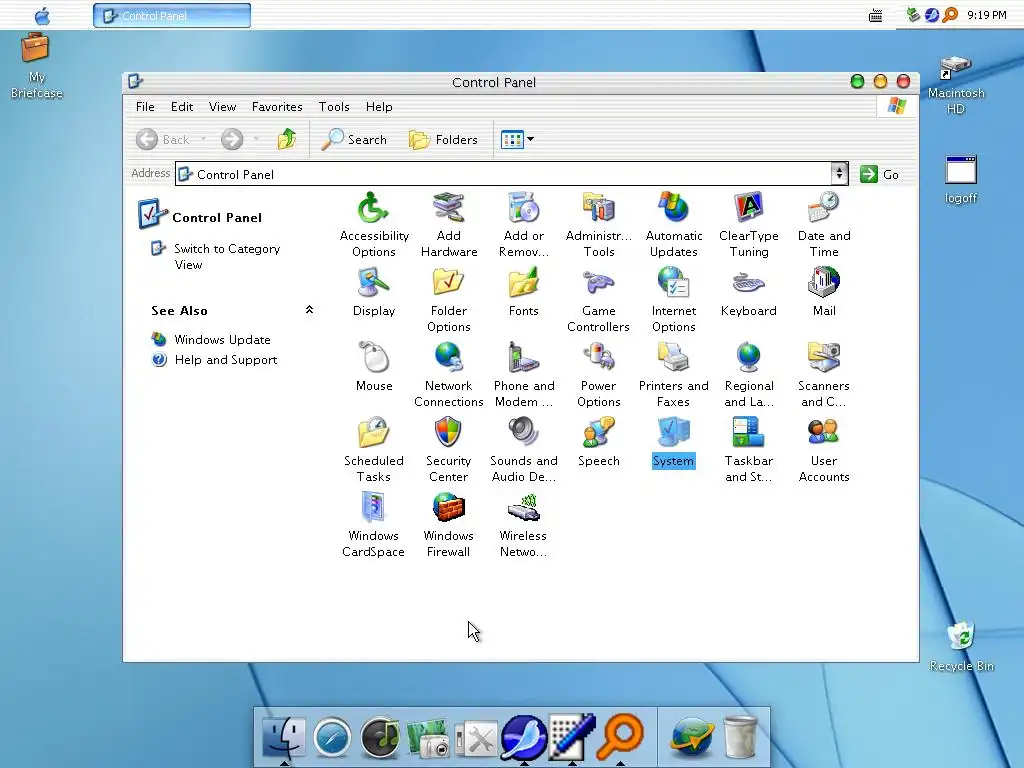Open Back button history dropdown arrow

click(203, 139)
